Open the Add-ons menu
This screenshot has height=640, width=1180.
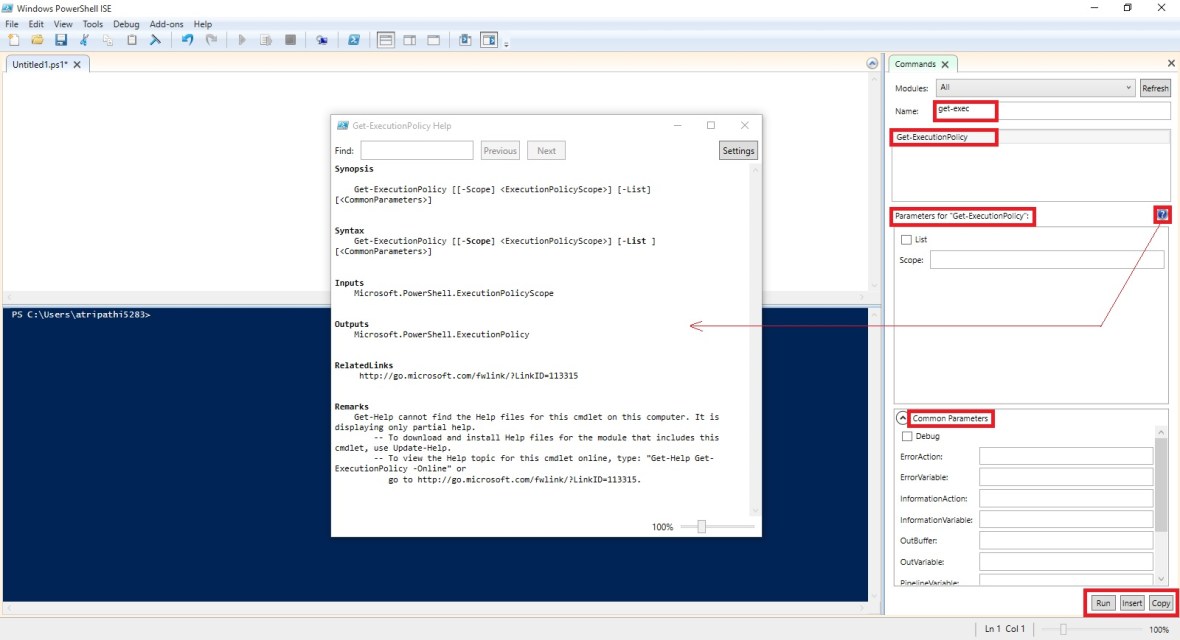tap(166, 24)
